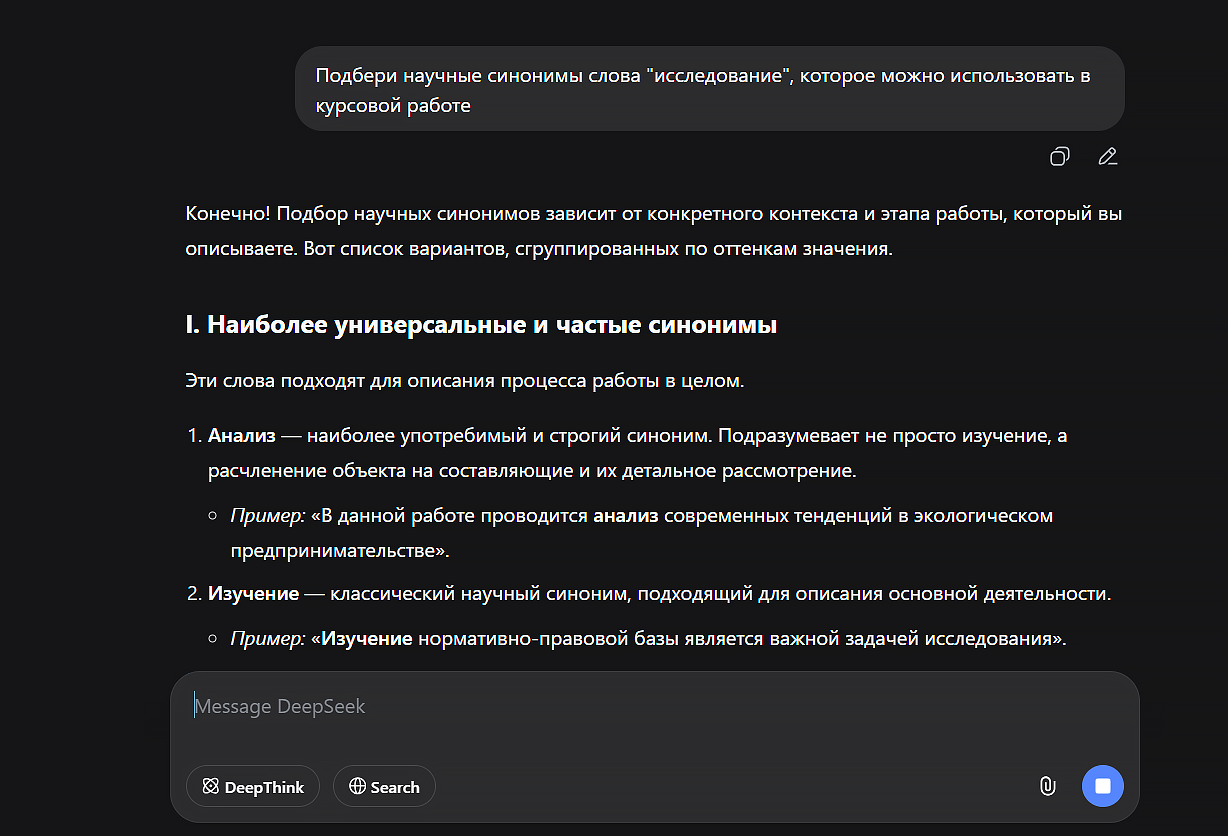Click the word "предпринимательстве" in the example

tap(334, 550)
